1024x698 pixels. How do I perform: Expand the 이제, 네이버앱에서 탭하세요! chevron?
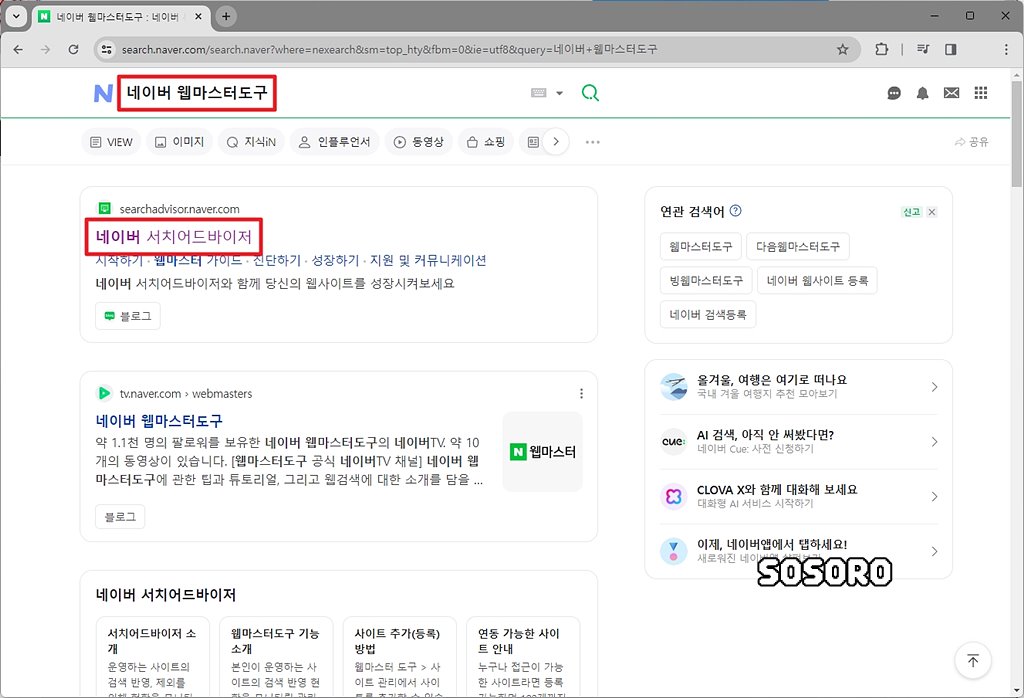coord(935,551)
